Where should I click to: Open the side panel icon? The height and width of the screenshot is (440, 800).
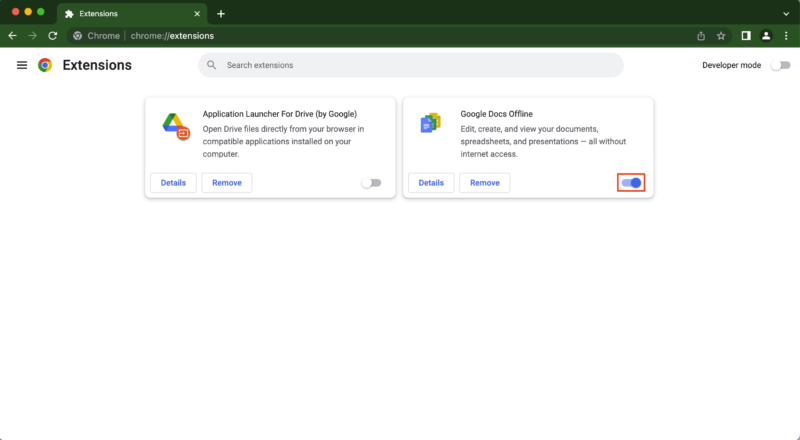tap(746, 36)
